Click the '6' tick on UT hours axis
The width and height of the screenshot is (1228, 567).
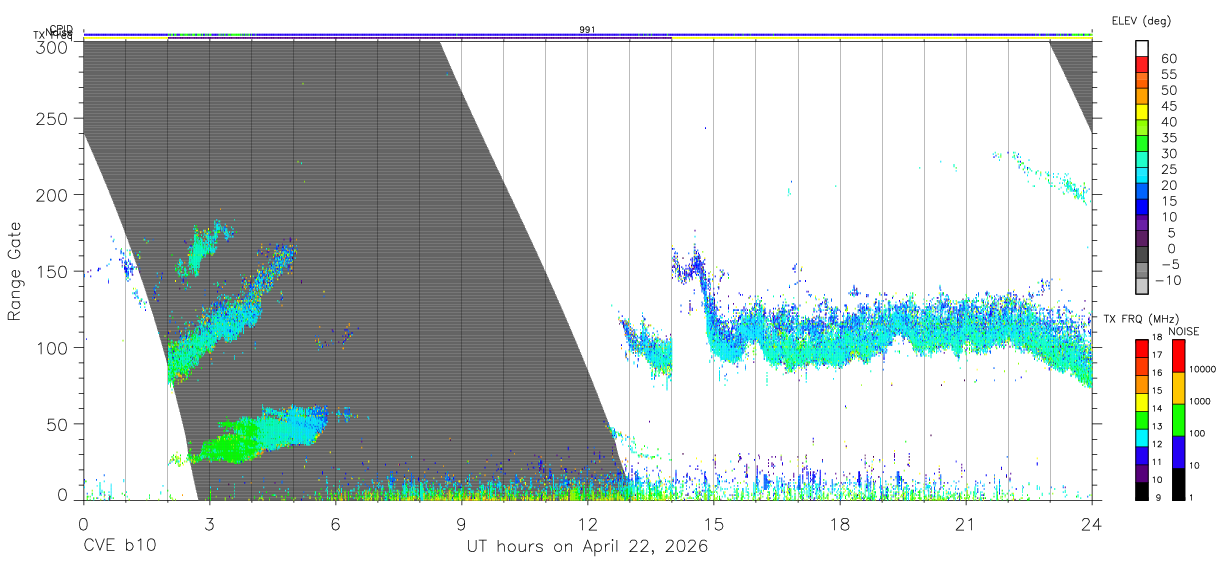coord(335,524)
